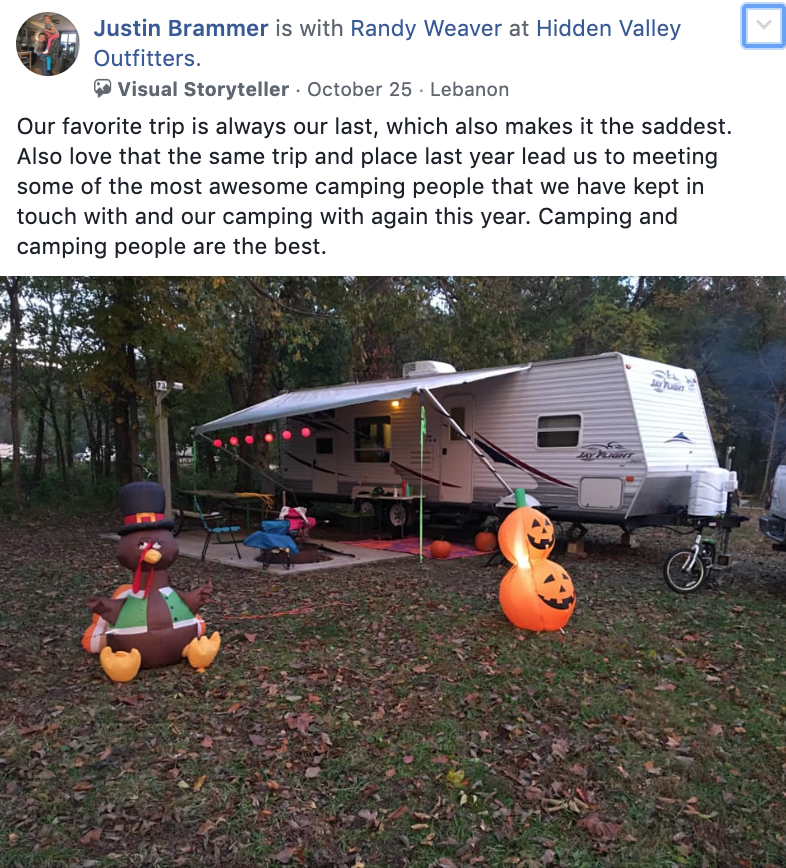Click the red string lights under awning

260,437
